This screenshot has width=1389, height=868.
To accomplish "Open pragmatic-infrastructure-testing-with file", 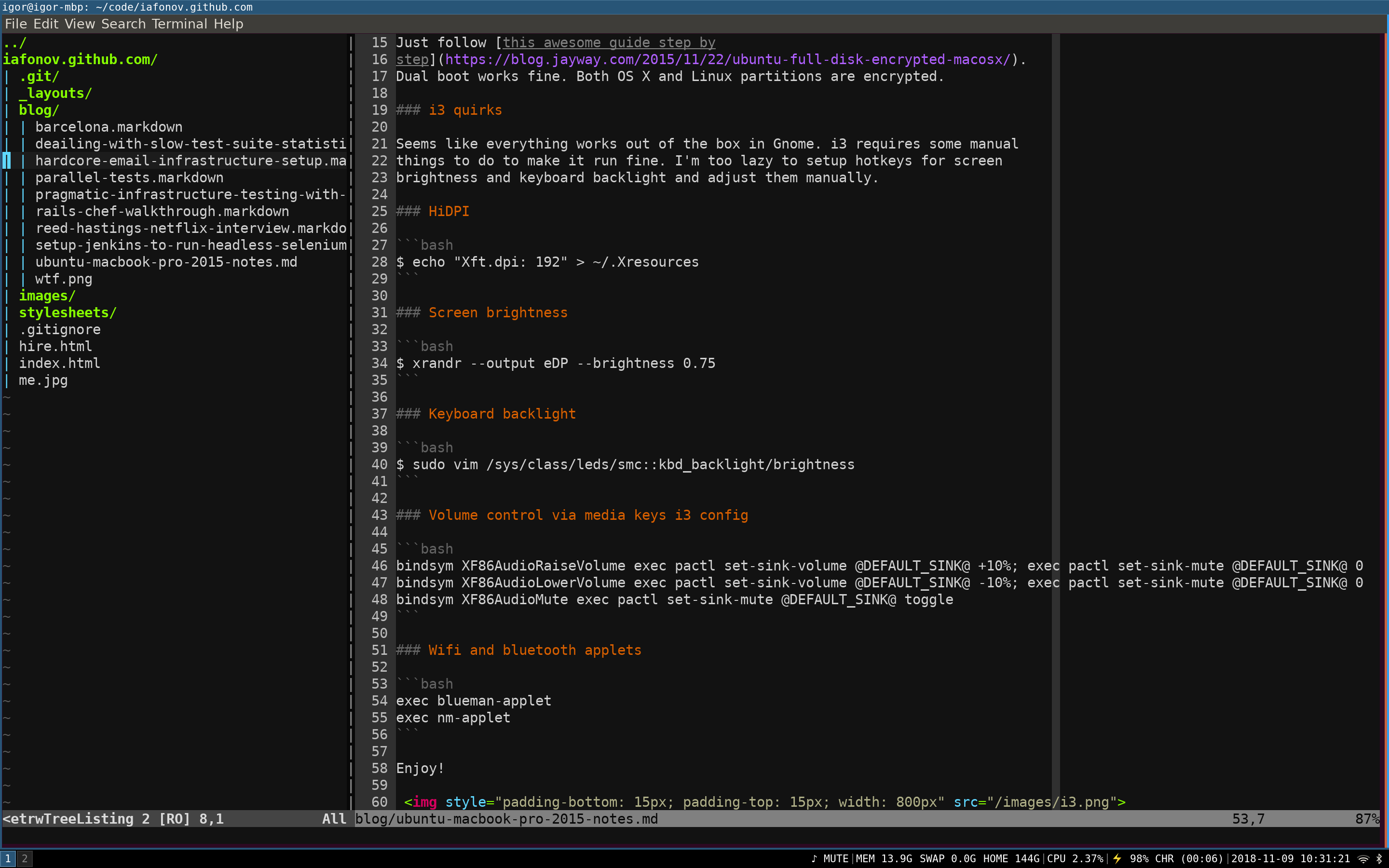I will click(191, 195).
